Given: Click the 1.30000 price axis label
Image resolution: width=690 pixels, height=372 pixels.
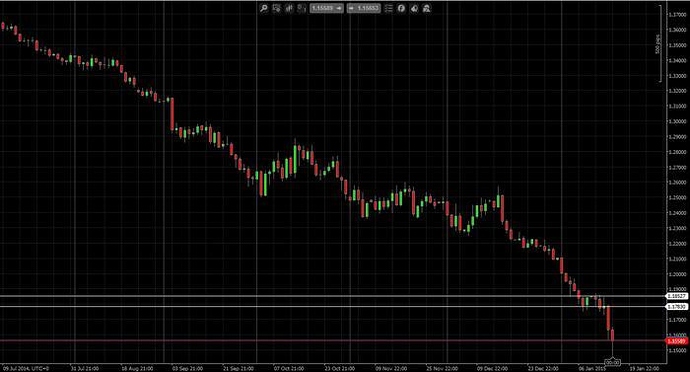Looking at the screenshot, I should click(x=677, y=121).
